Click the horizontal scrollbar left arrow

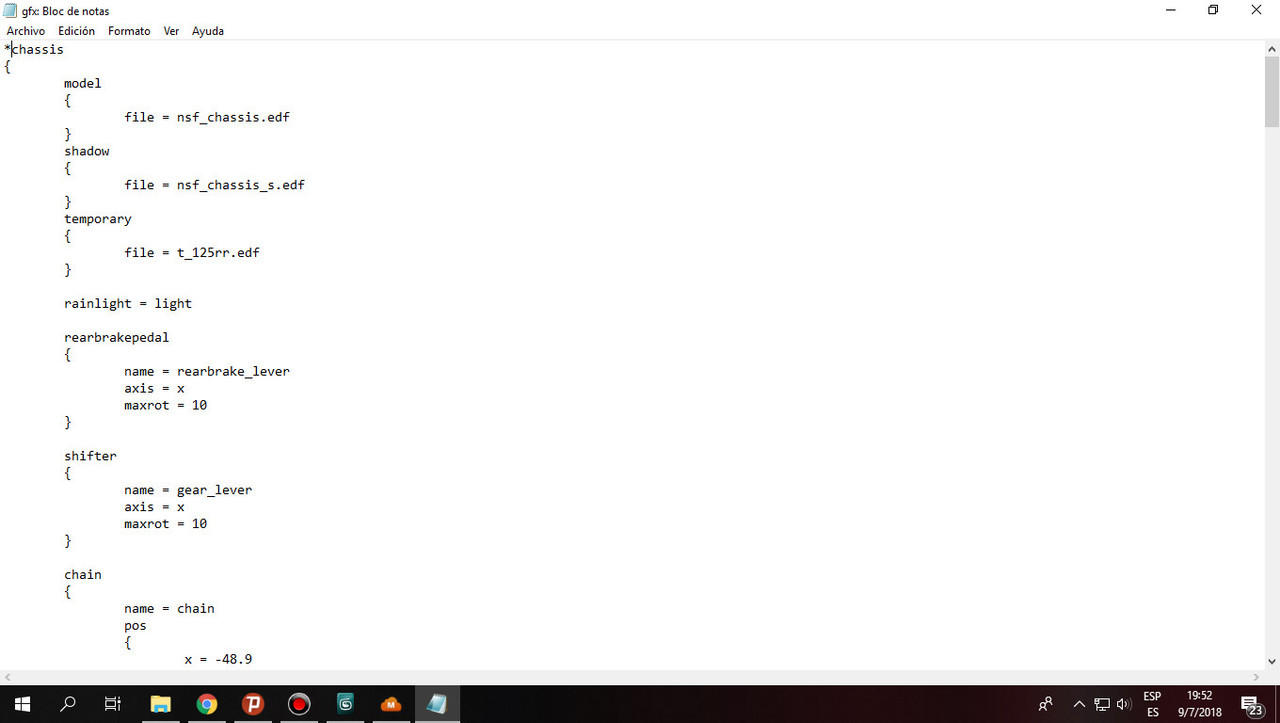click(x=8, y=677)
